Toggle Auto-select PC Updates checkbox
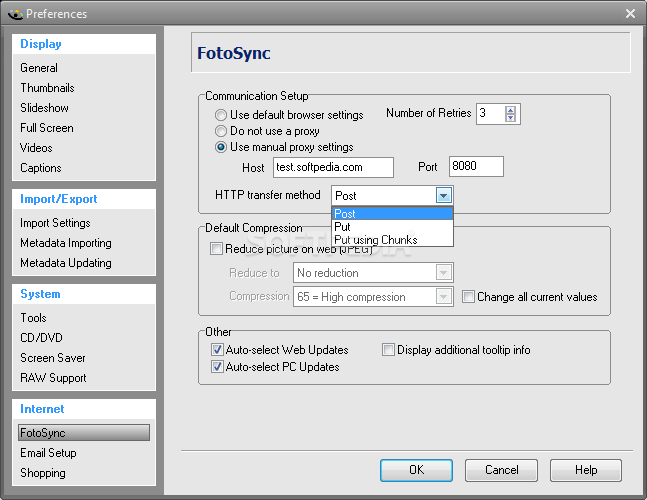 click(217, 367)
